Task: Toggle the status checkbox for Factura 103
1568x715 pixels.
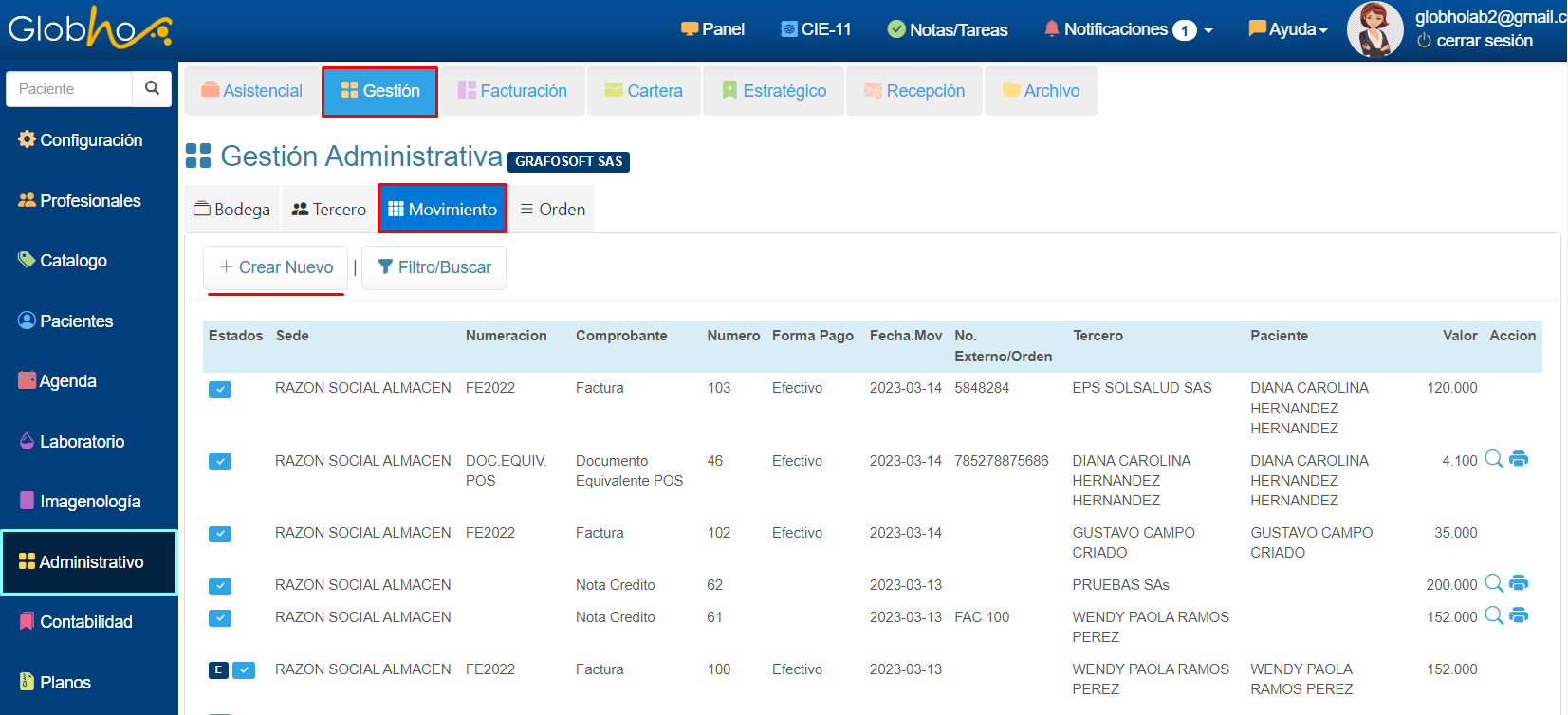Action: 220,390
